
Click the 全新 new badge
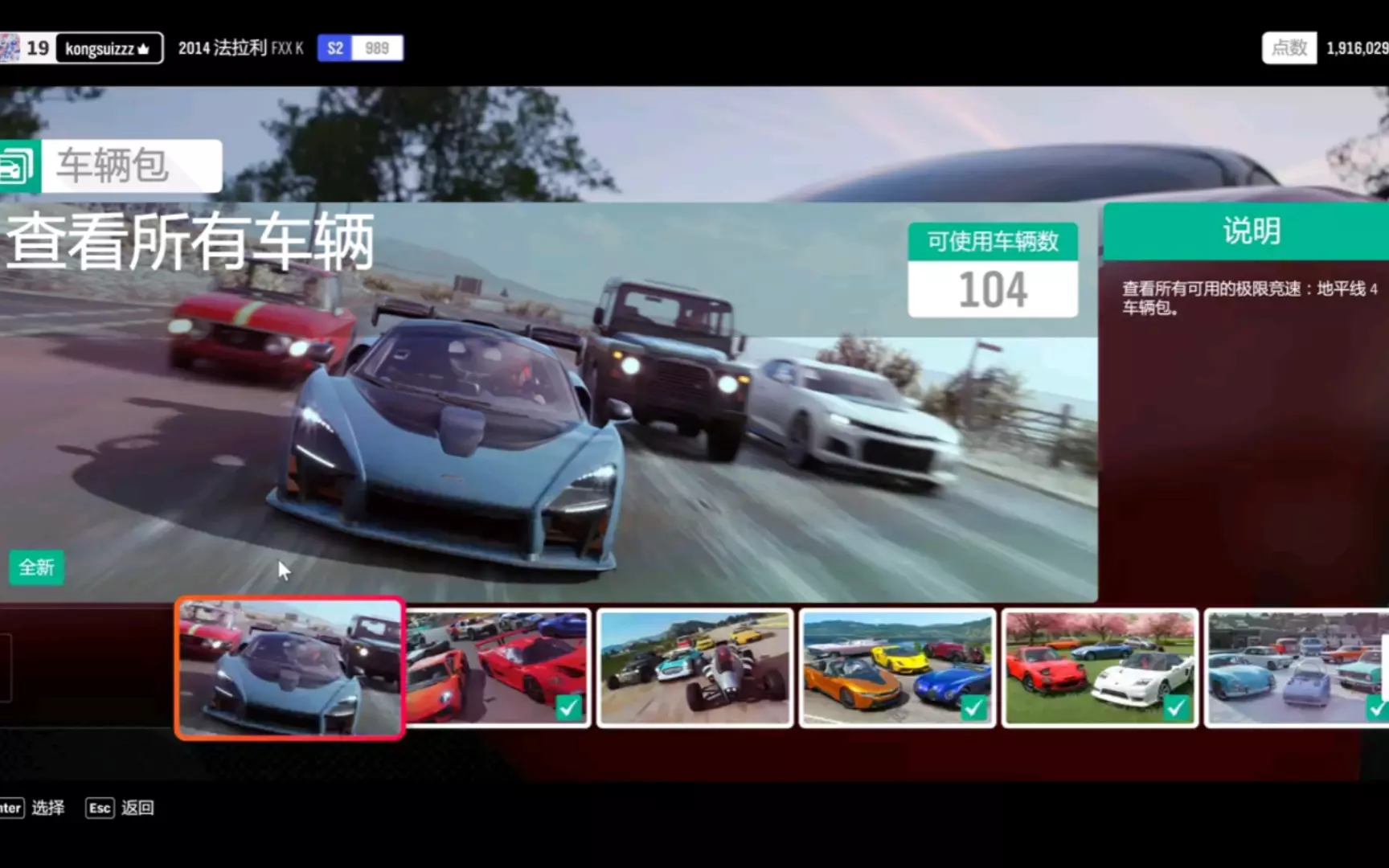tap(36, 567)
